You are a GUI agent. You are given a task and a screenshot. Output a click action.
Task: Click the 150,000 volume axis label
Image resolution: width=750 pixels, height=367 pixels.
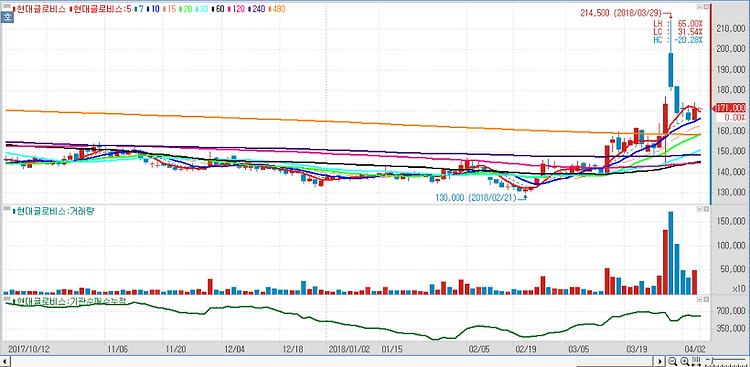point(731,222)
